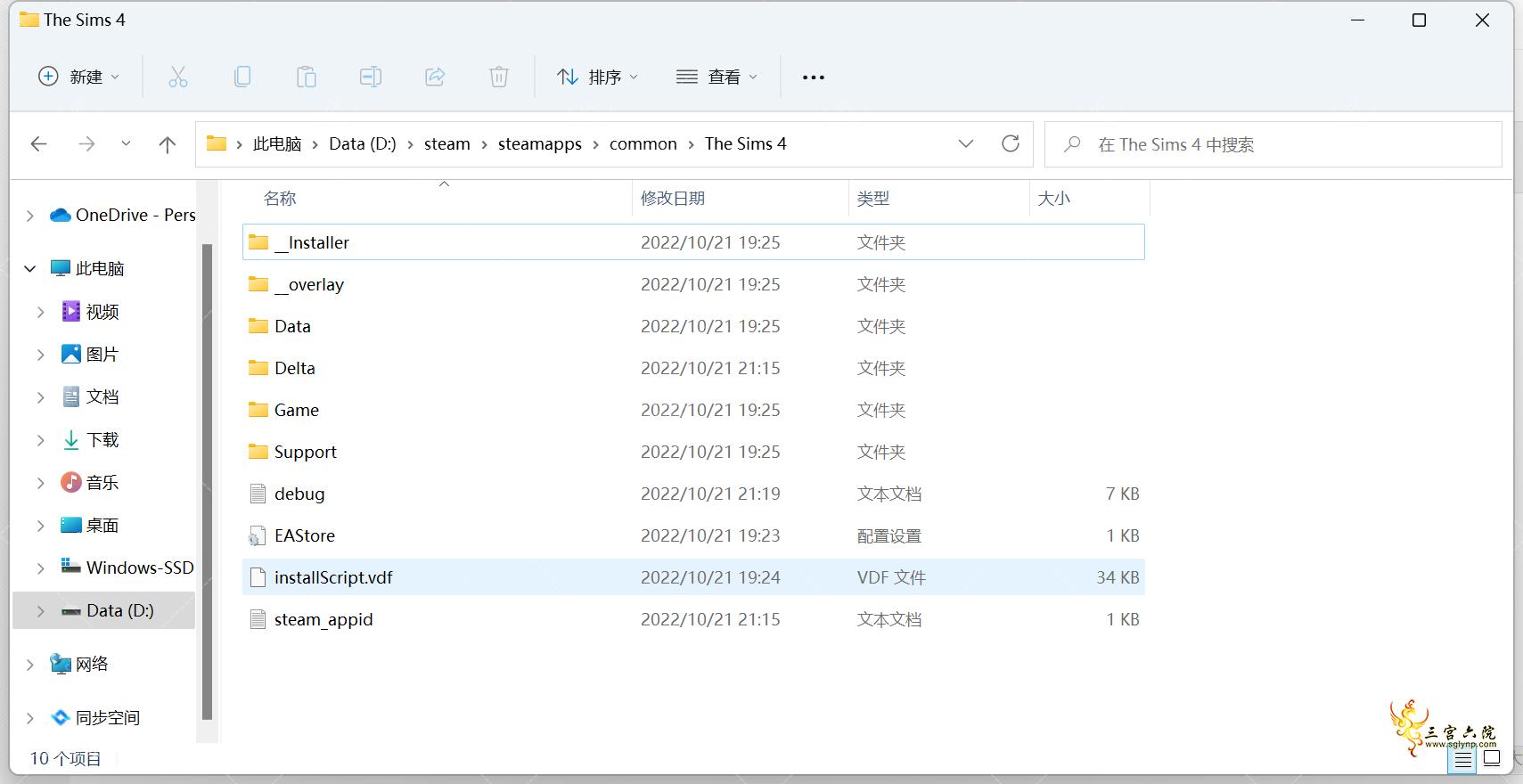Click the EAStore config file icon
Viewport: 1523px width, 784px height.
click(x=258, y=535)
